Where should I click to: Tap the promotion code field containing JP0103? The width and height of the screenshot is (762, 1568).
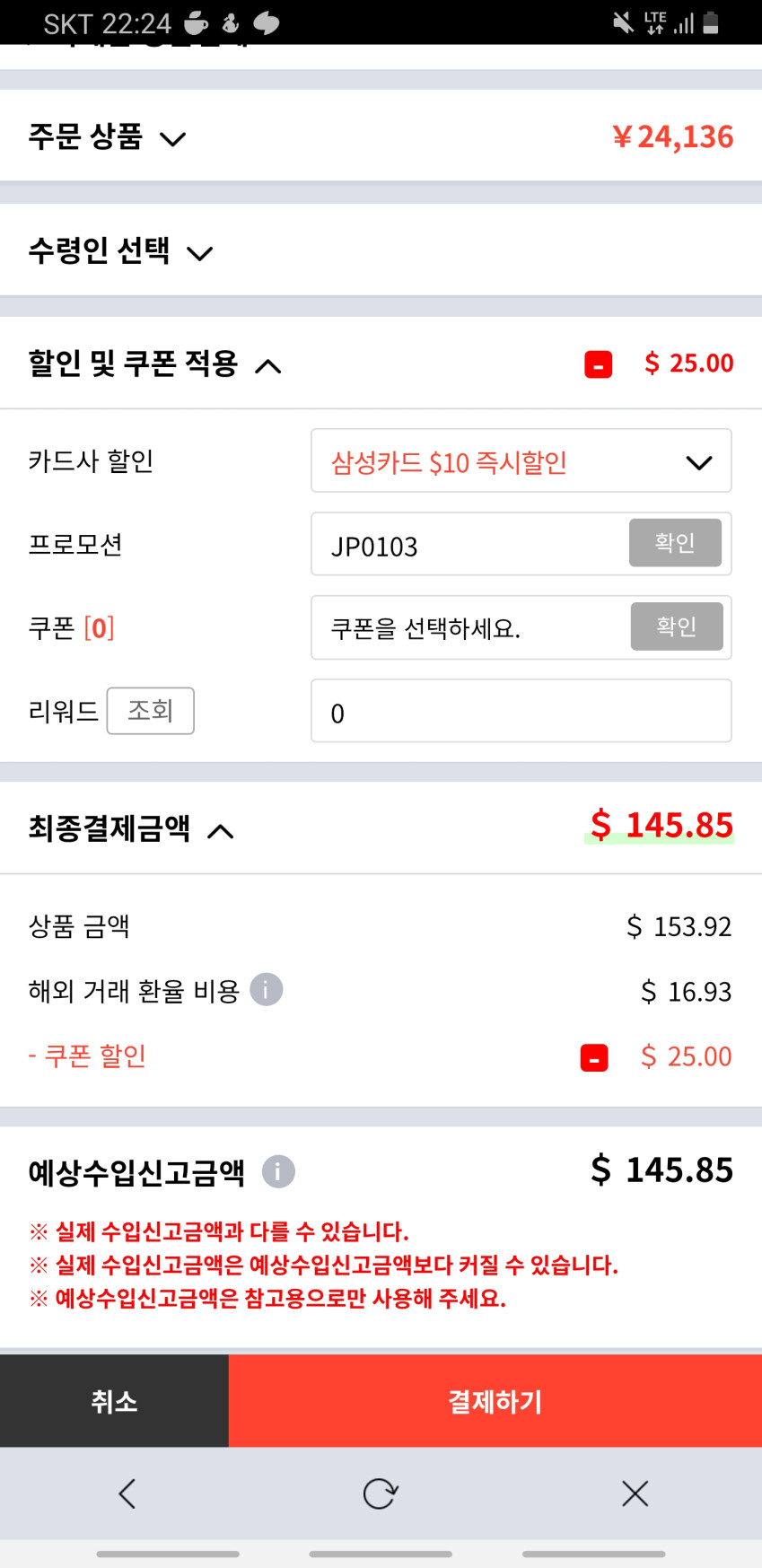pyautogui.click(x=467, y=545)
